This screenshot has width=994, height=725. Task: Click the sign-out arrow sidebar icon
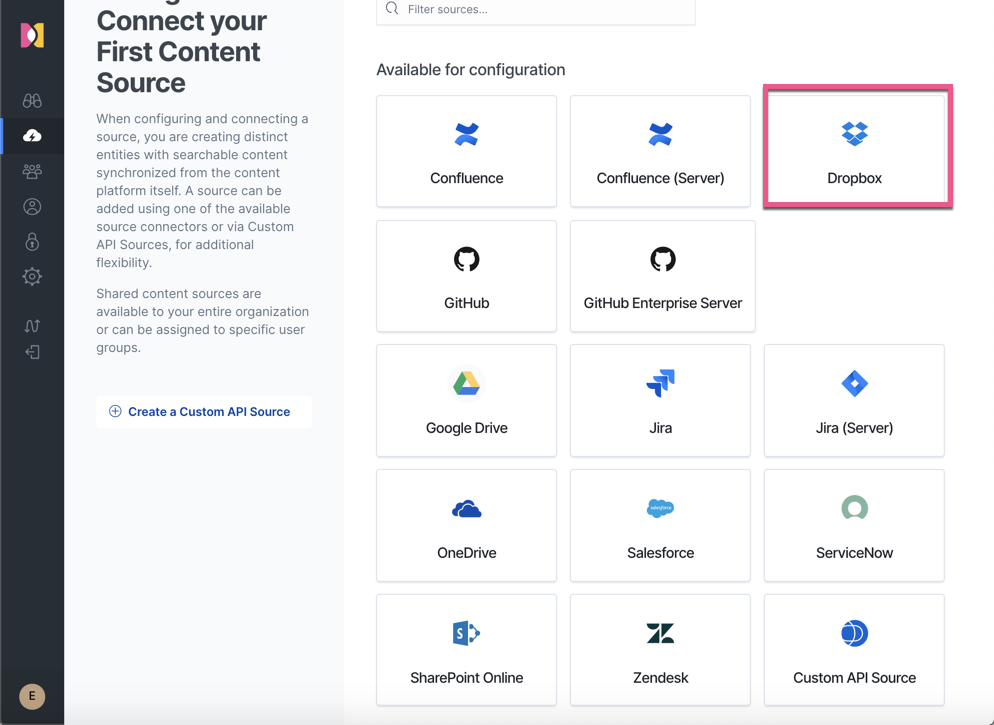[x=32, y=352]
